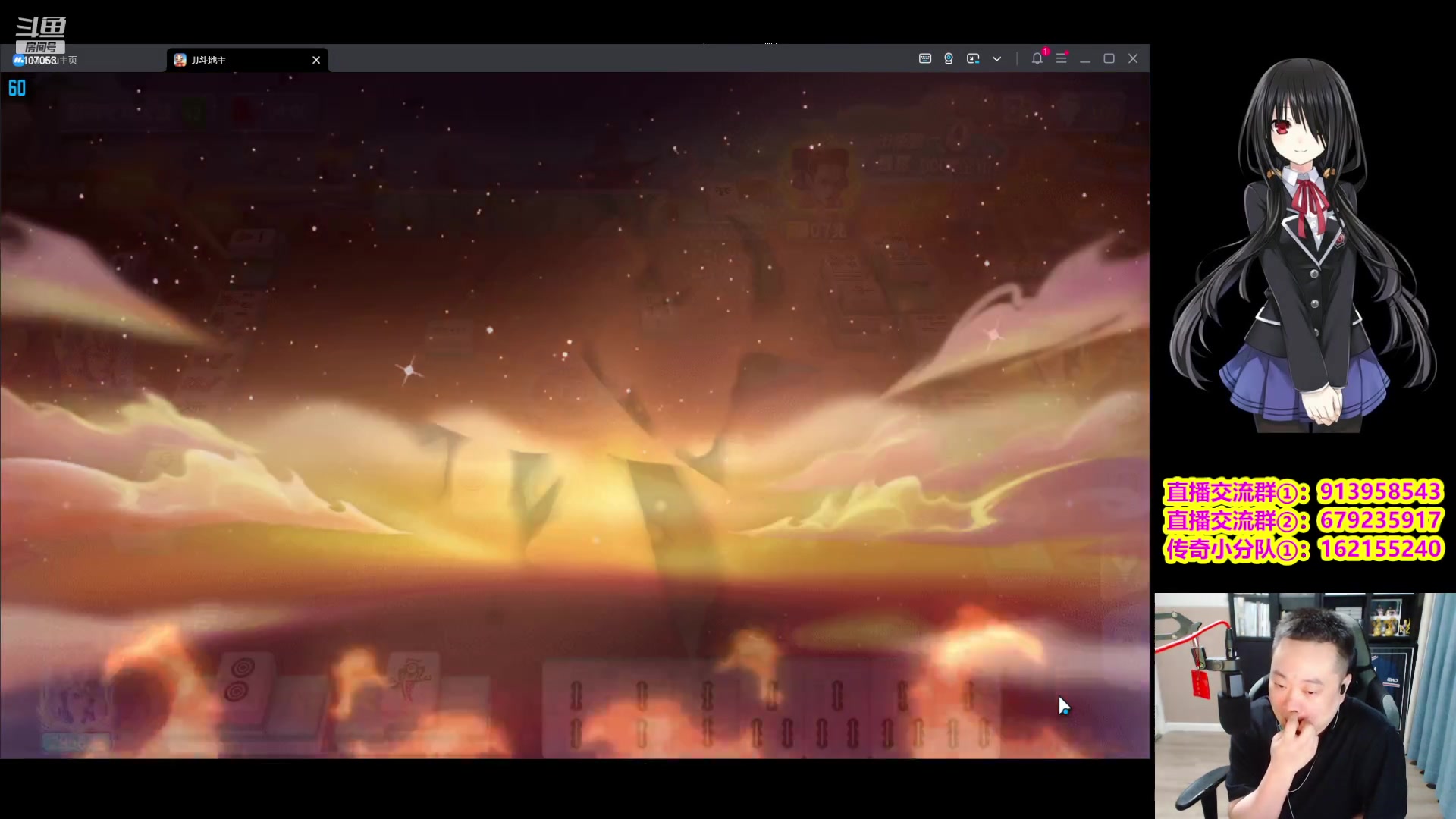The width and height of the screenshot is (1456, 819).
Task: Click the group number 913958543
Action: 1379,491
